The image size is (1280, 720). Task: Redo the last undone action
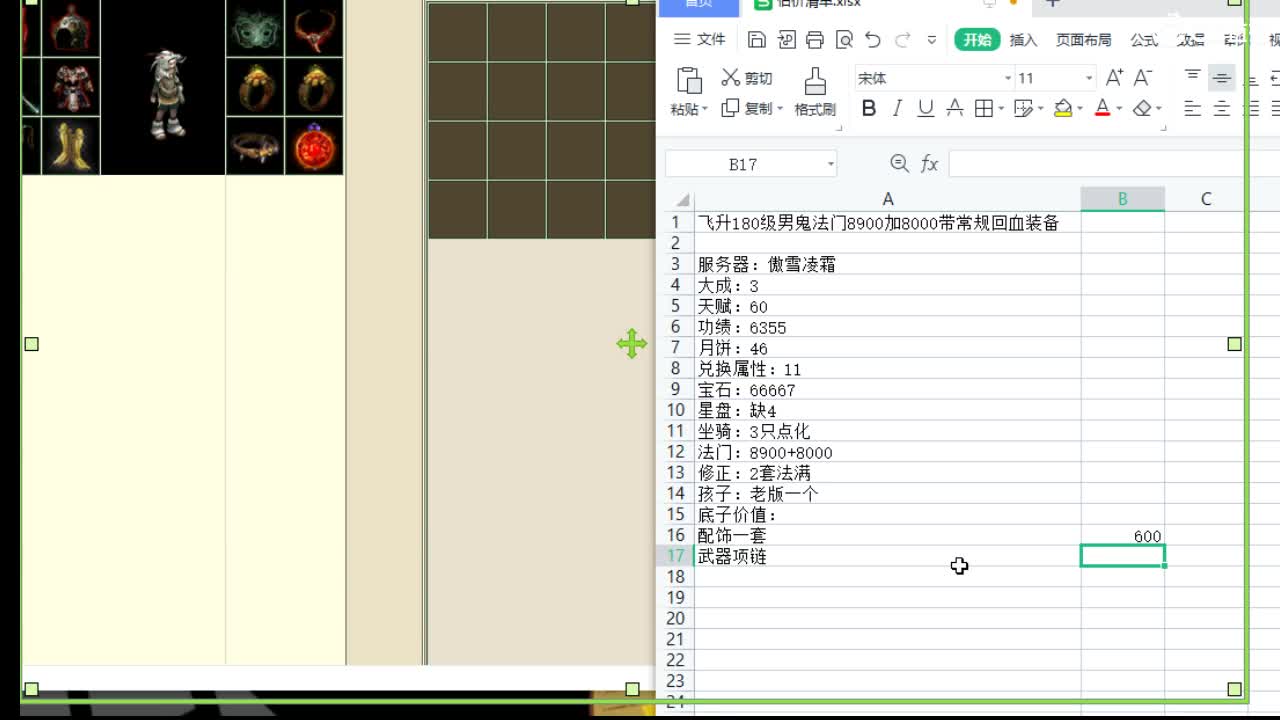pyautogui.click(x=903, y=40)
